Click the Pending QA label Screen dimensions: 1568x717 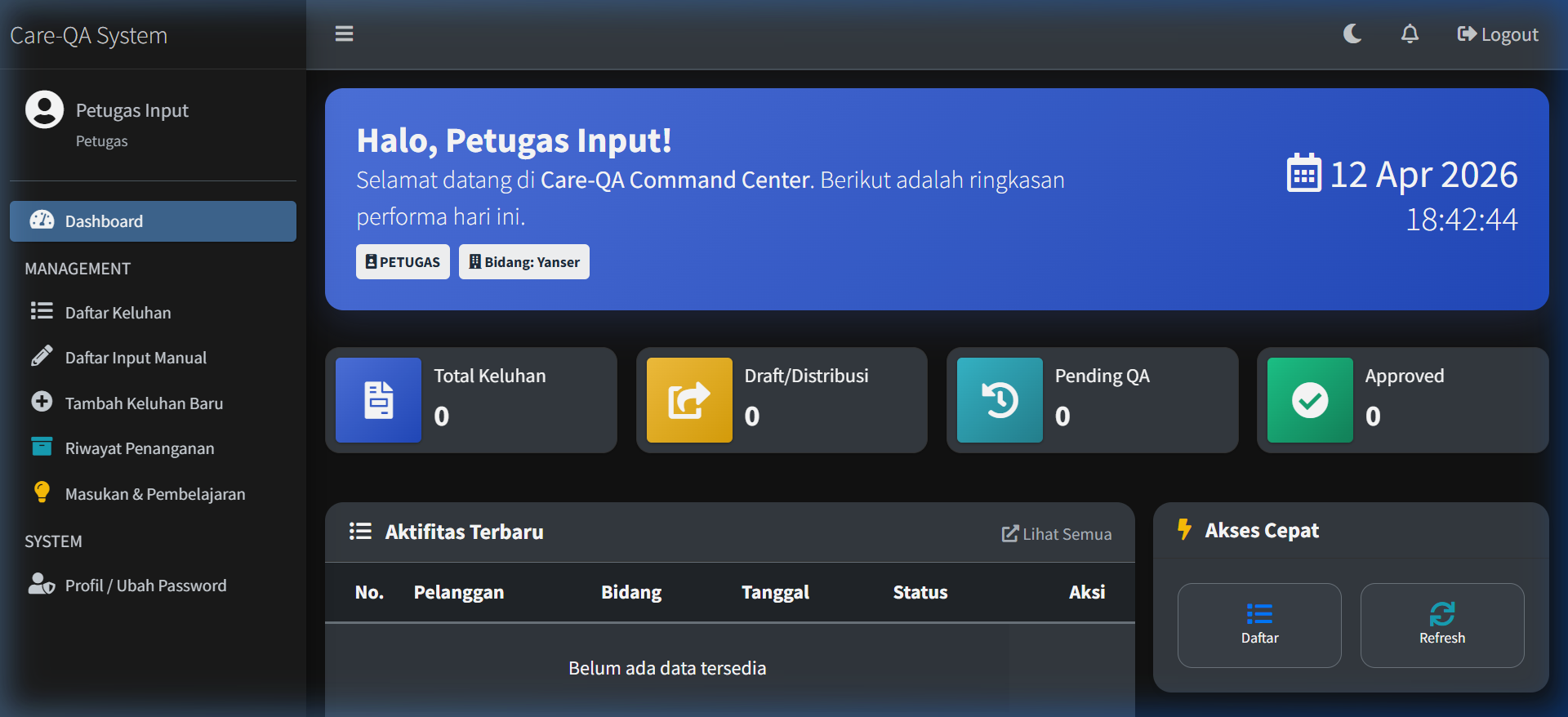click(1102, 376)
